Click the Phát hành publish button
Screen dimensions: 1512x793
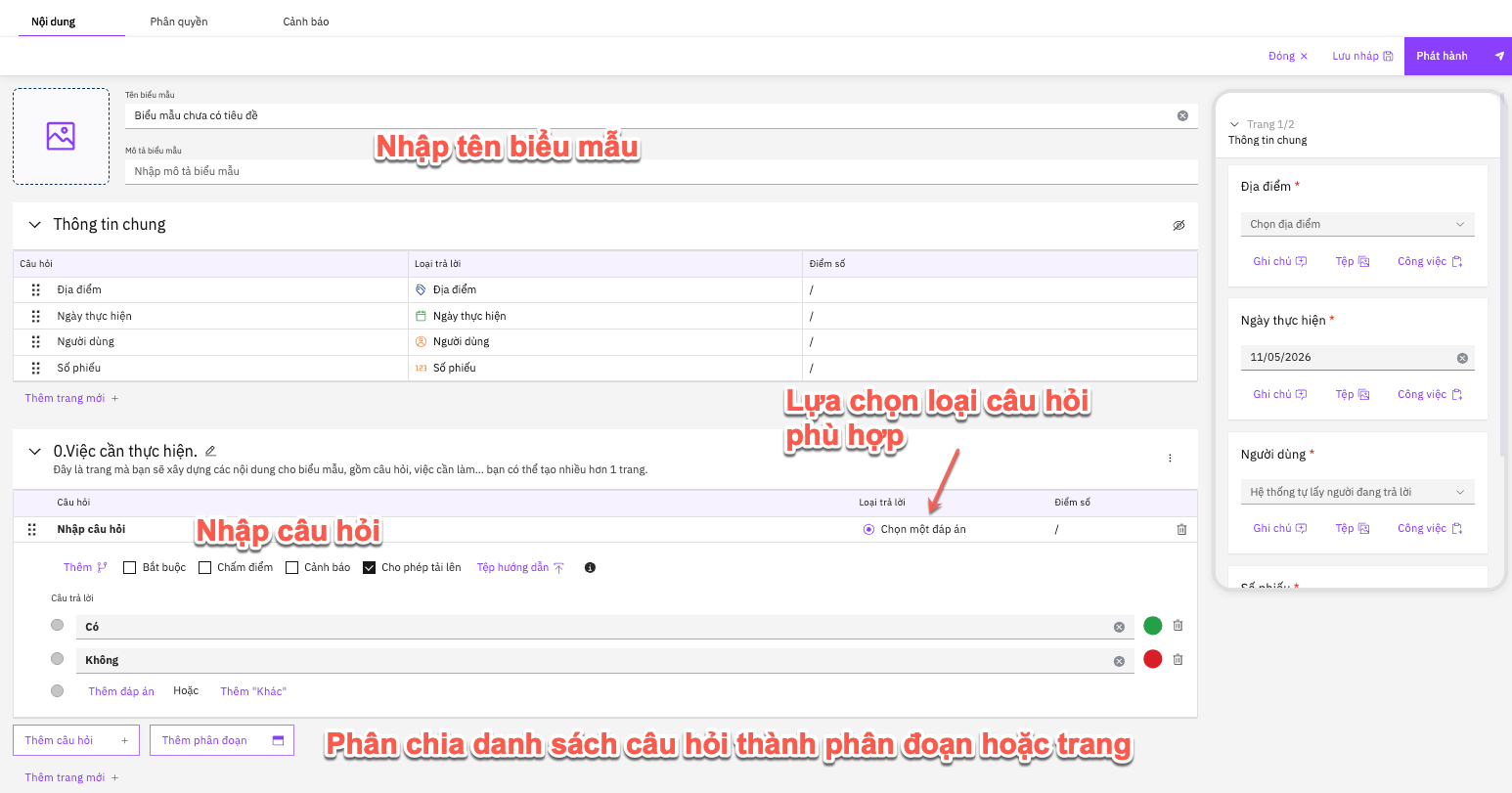click(x=1458, y=56)
